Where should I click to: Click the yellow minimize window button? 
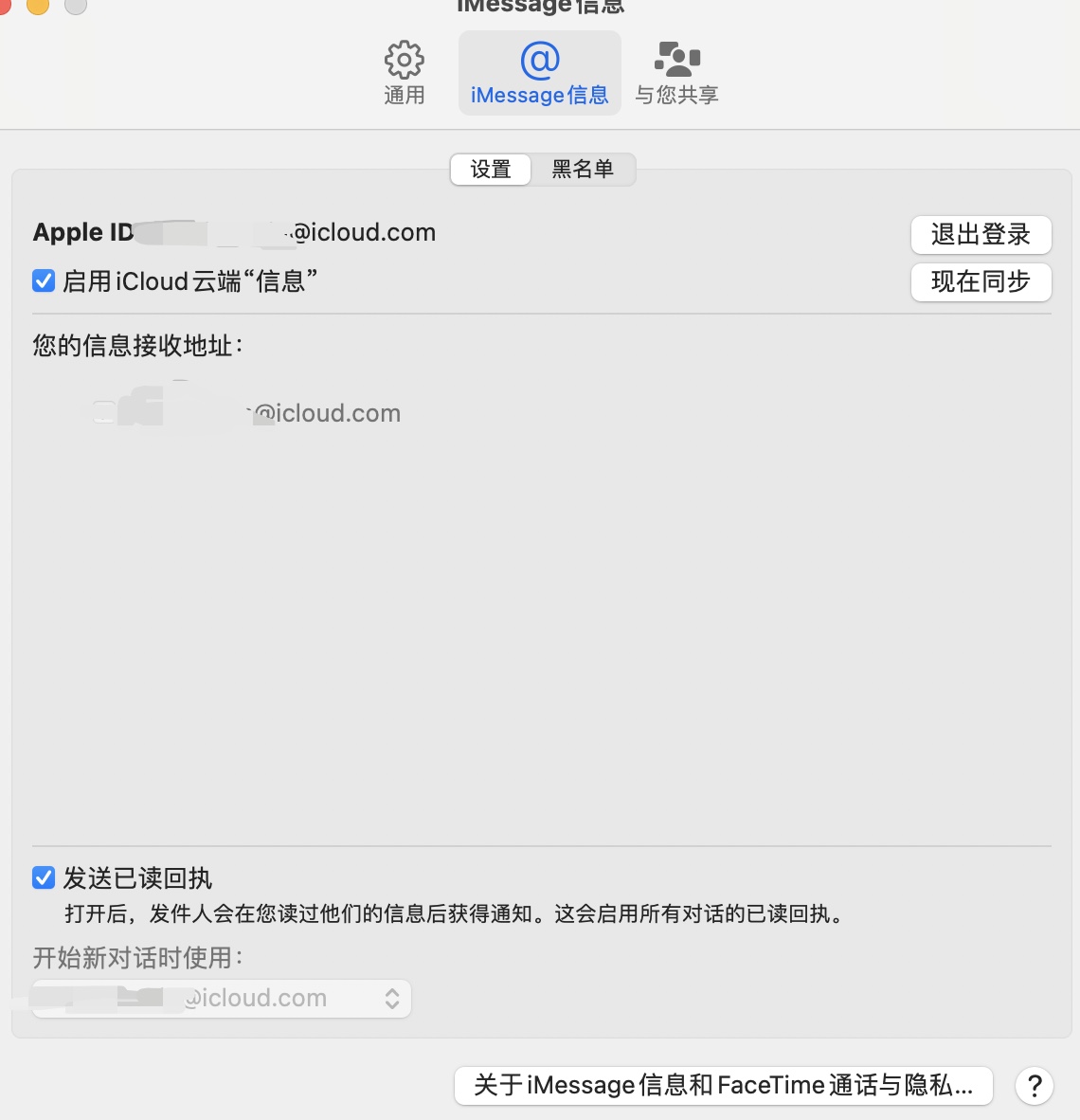point(38,5)
